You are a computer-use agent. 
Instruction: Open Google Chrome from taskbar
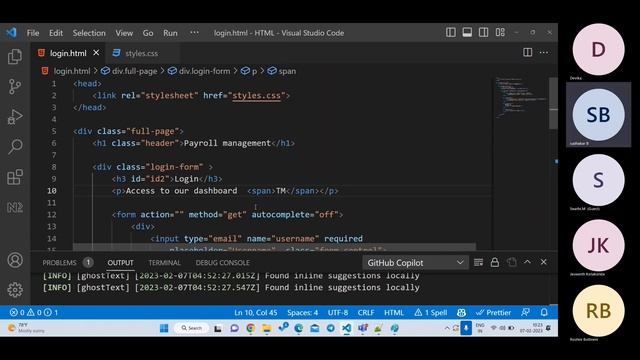tap(251, 328)
